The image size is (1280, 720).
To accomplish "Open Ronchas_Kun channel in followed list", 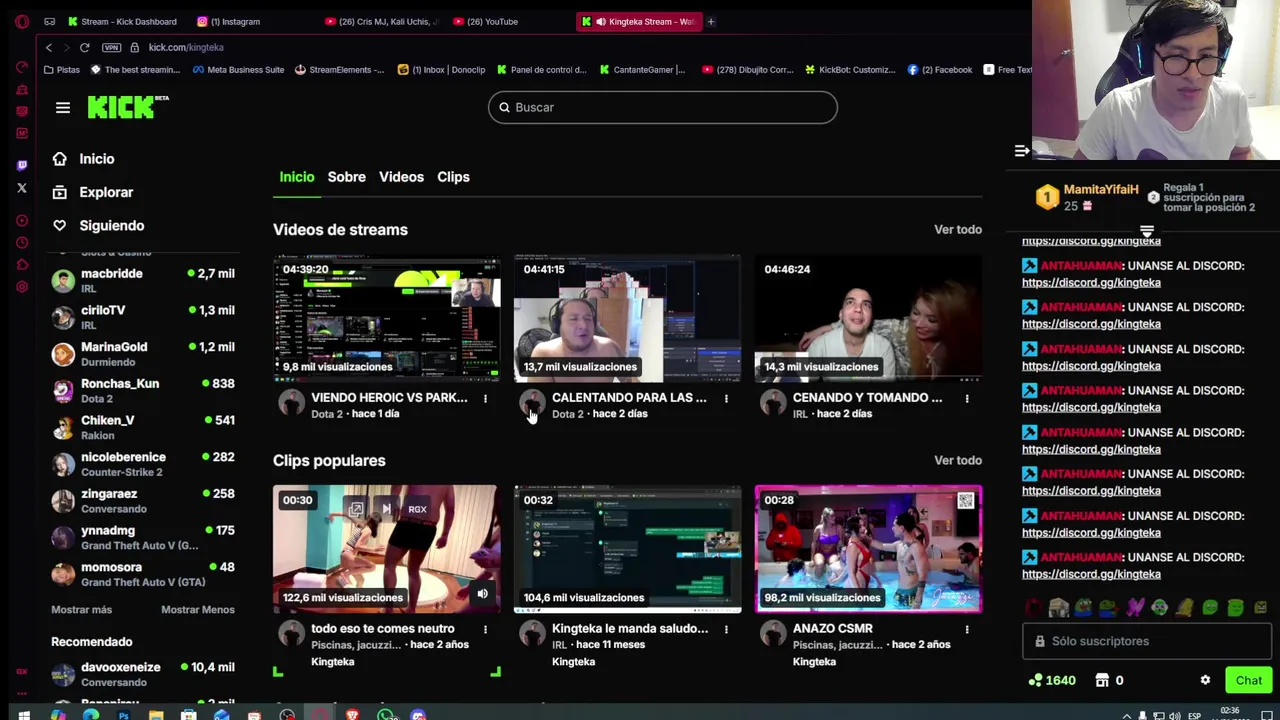I will [144, 391].
